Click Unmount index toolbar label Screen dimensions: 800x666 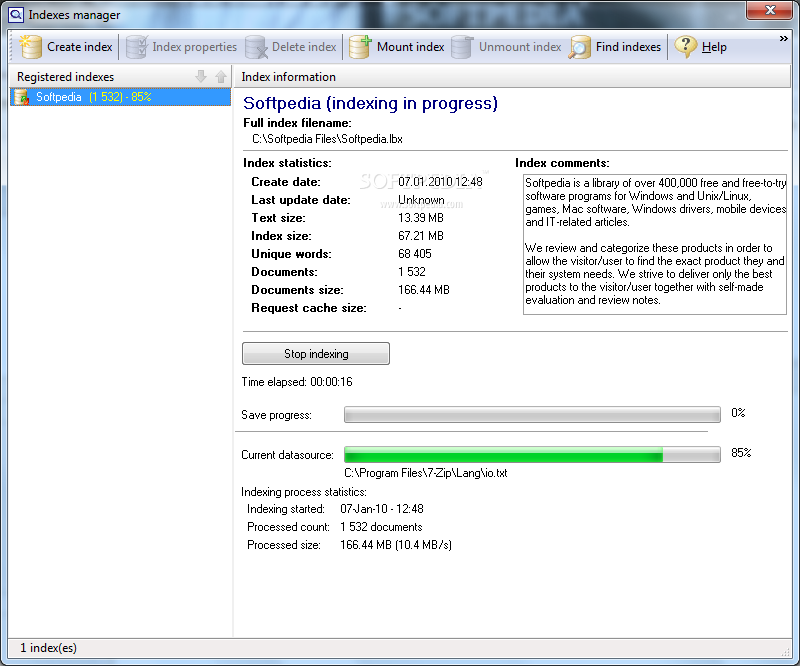pos(520,47)
